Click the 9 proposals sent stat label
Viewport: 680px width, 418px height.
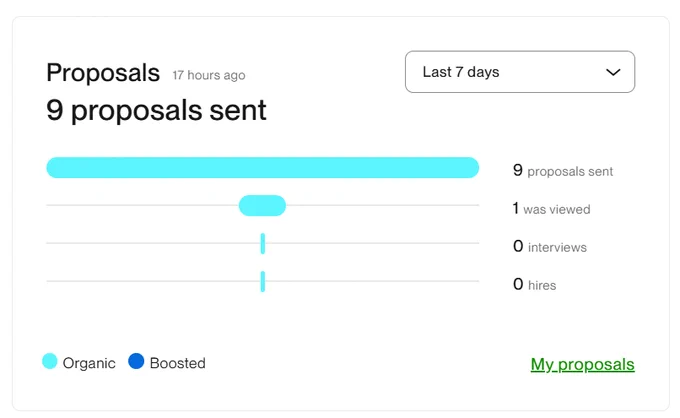[563, 171]
